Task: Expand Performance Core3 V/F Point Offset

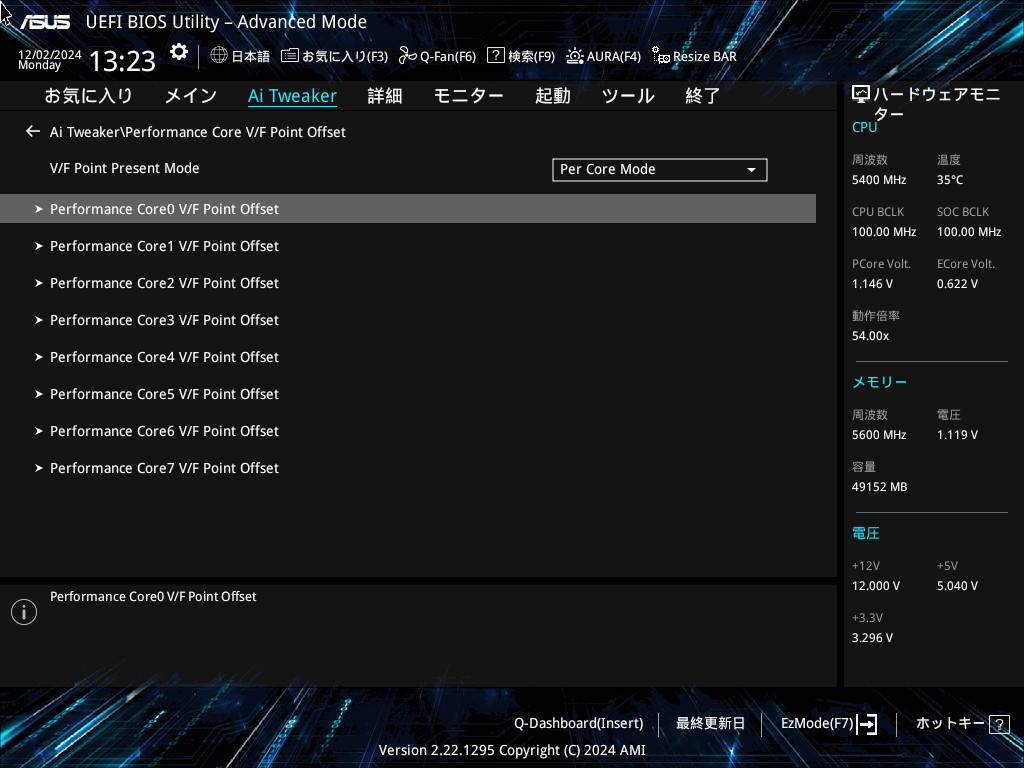Action: pos(408,320)
